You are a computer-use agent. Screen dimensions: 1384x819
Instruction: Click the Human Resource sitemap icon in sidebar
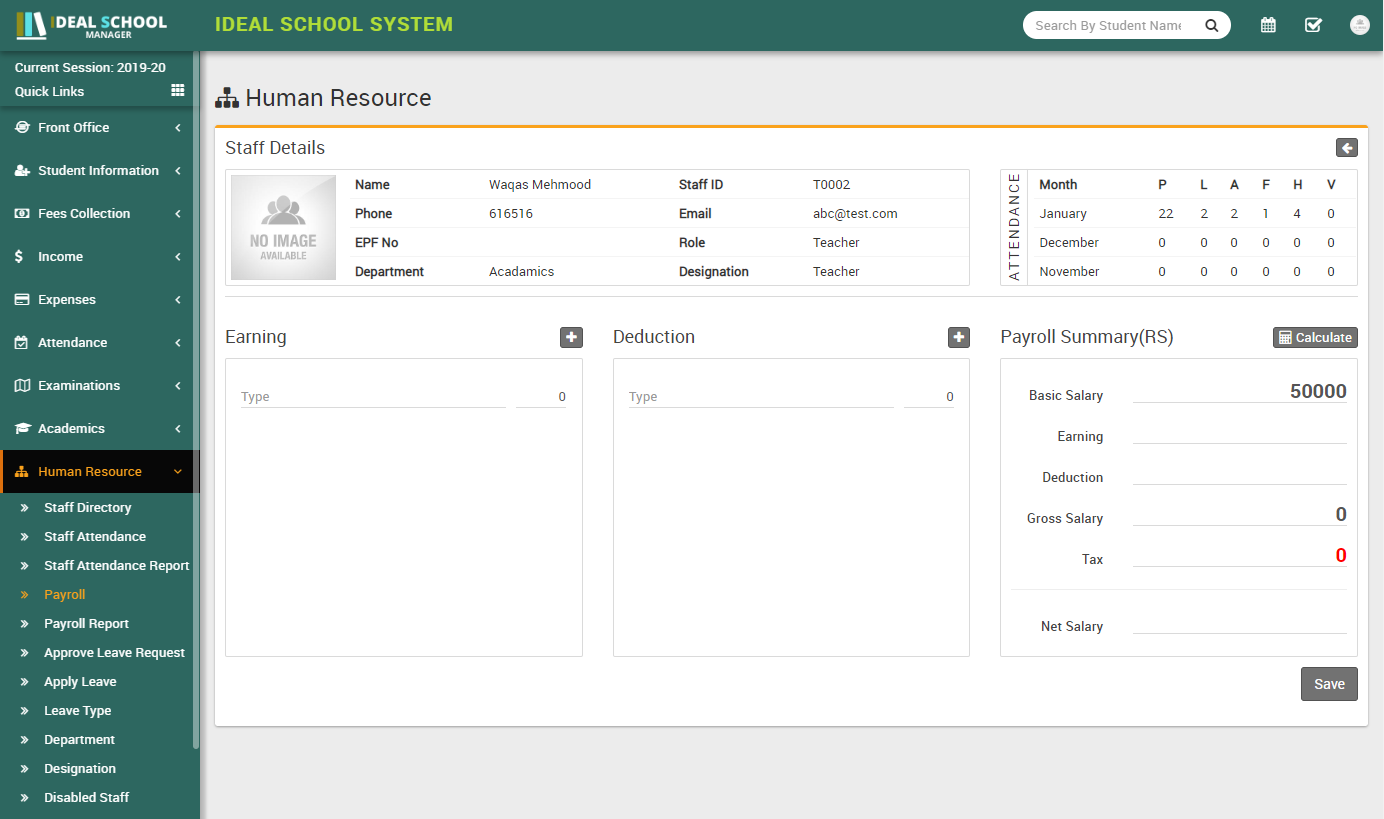(x=22, y=472)
